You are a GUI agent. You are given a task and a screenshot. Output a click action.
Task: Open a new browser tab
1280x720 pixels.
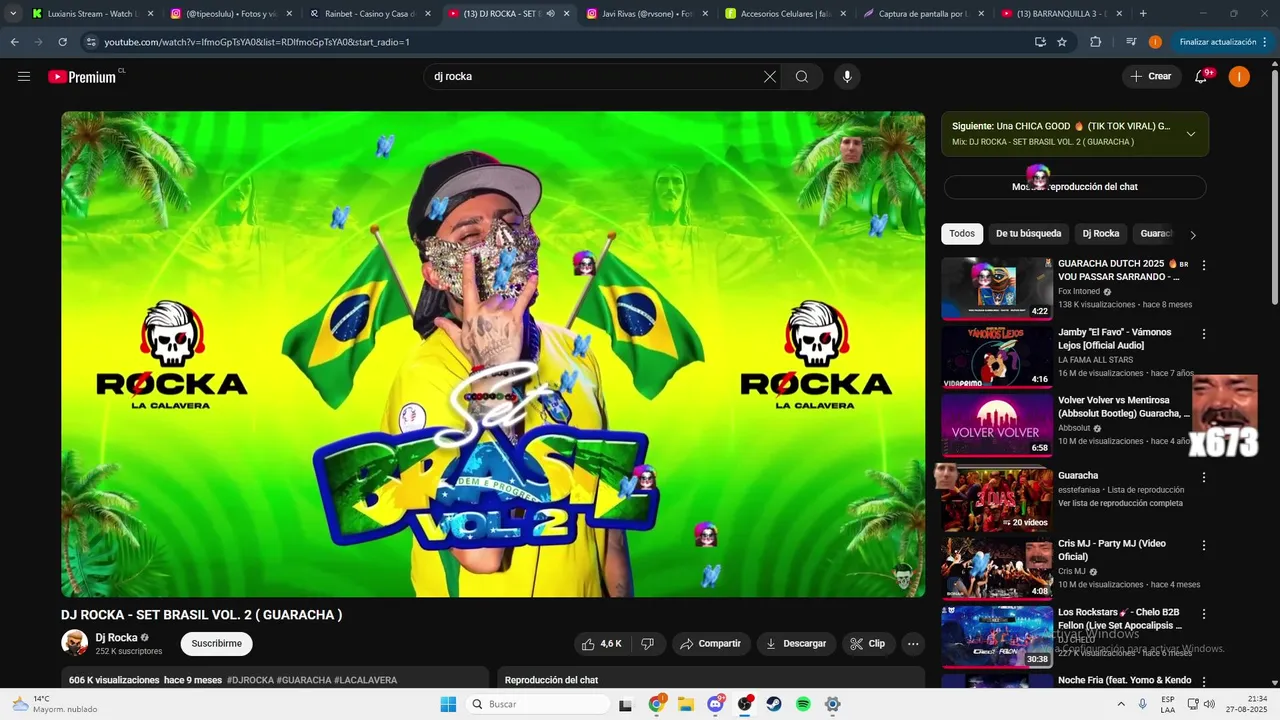pos(1143,14)
